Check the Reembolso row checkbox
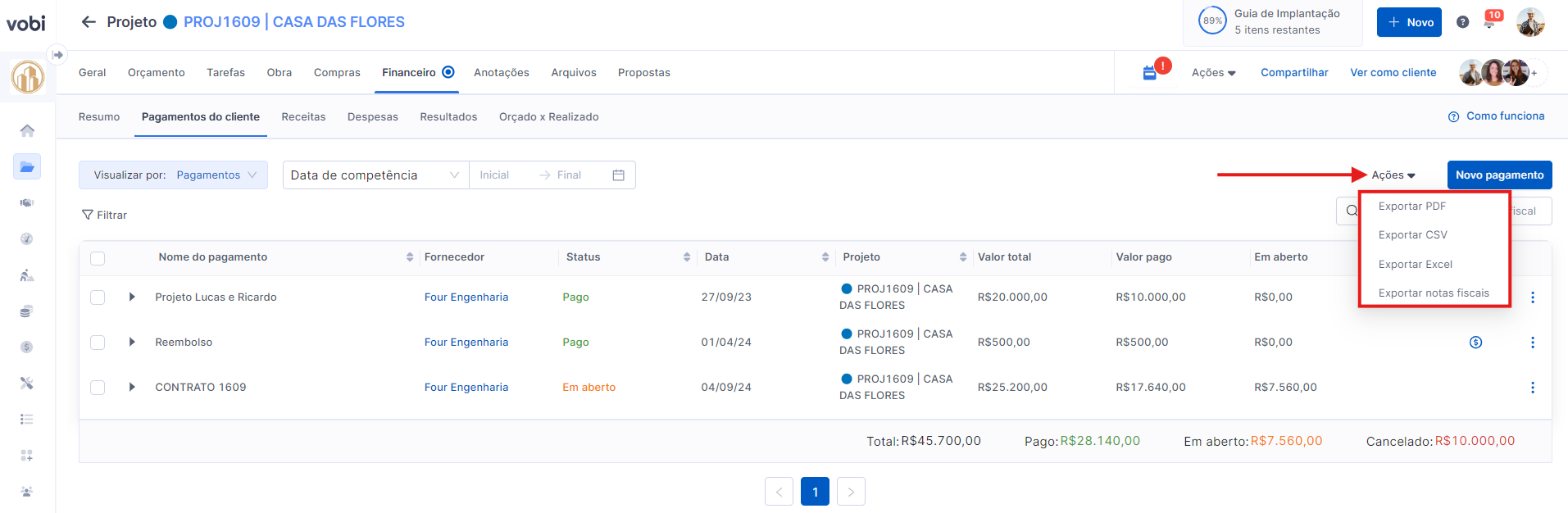Image resolution: width=1568 pixels, height=513 pixels. click(98, 343)
